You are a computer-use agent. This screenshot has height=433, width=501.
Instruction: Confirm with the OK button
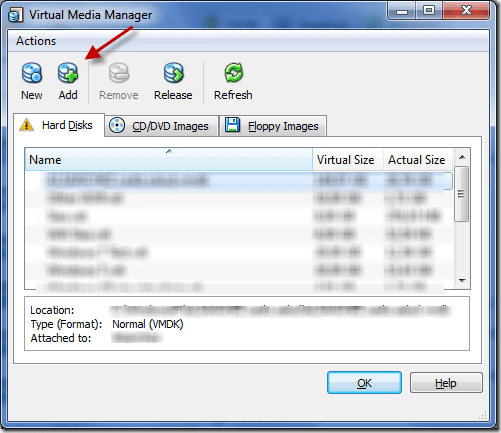(x=364, y=383)
